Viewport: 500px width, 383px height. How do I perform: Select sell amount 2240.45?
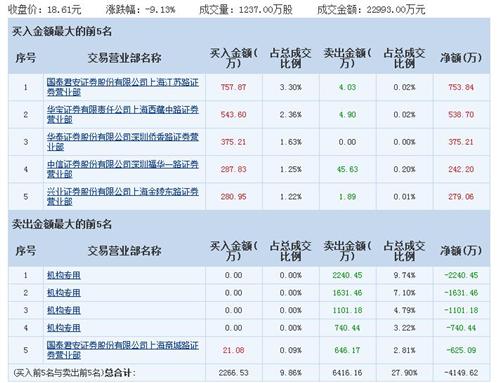[347, 275]
